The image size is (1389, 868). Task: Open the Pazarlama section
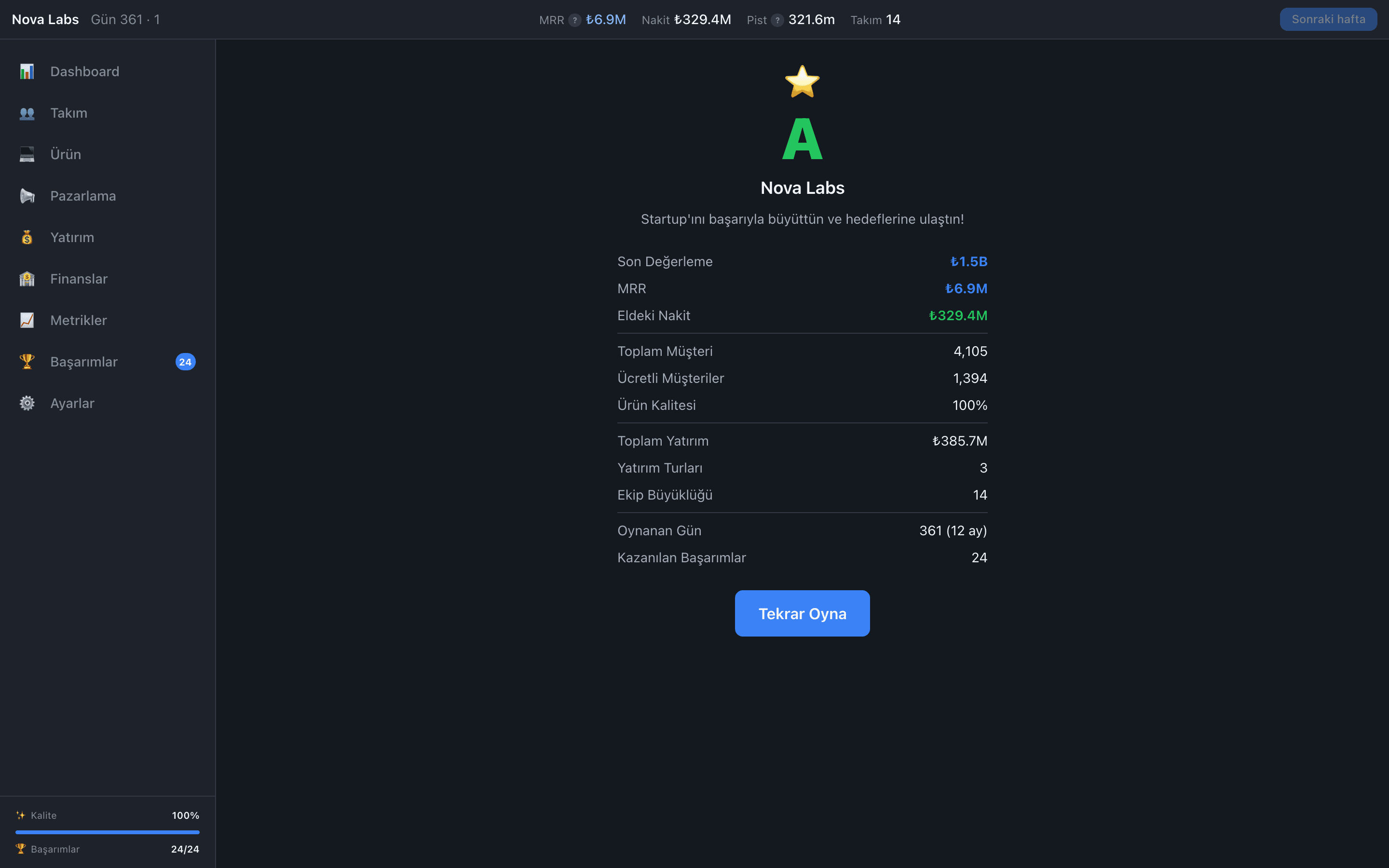click(x=108, y=196)
